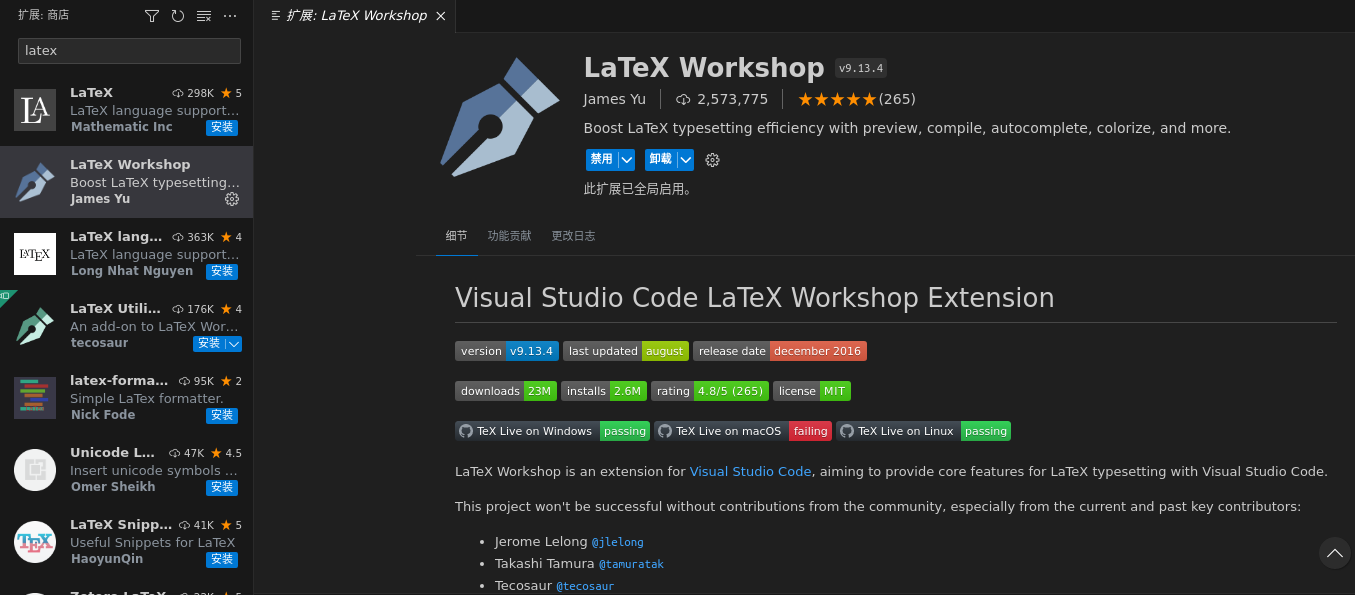
Task: Click the Unicode Latex extension icon
Action: (x=35, y=470)
